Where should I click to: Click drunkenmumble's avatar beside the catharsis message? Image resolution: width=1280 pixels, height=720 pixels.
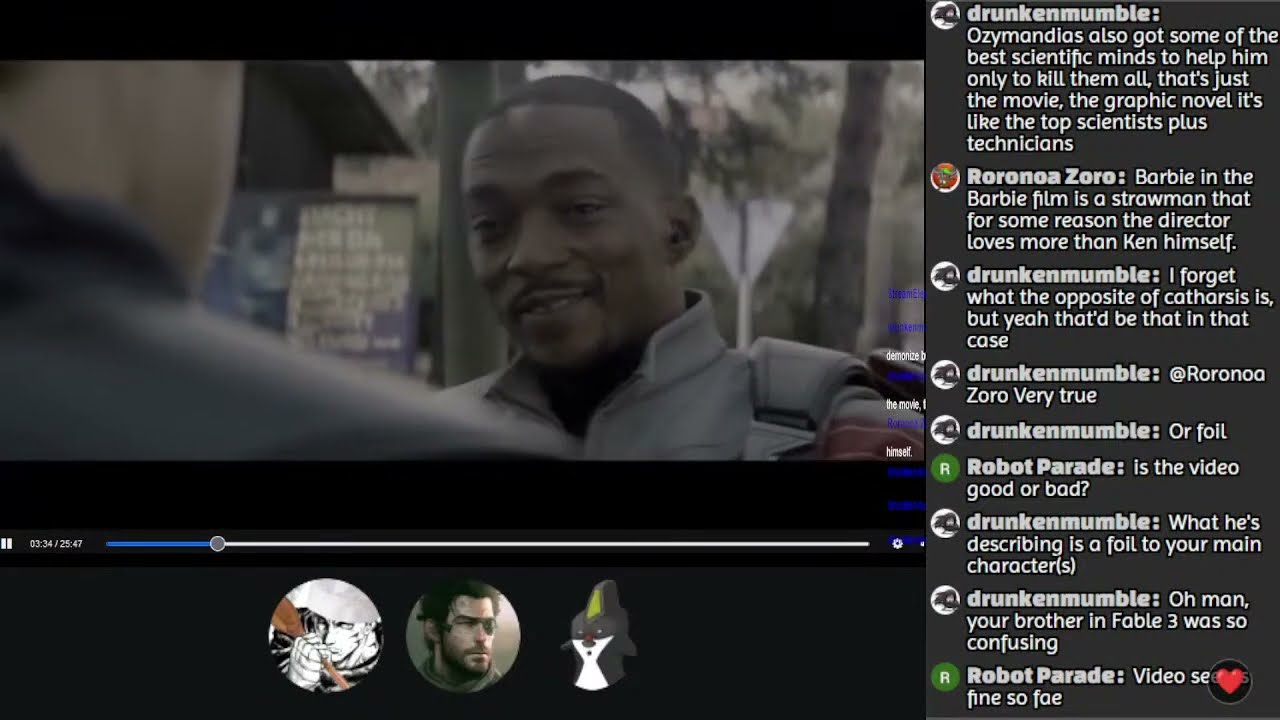tap(945, 276)
